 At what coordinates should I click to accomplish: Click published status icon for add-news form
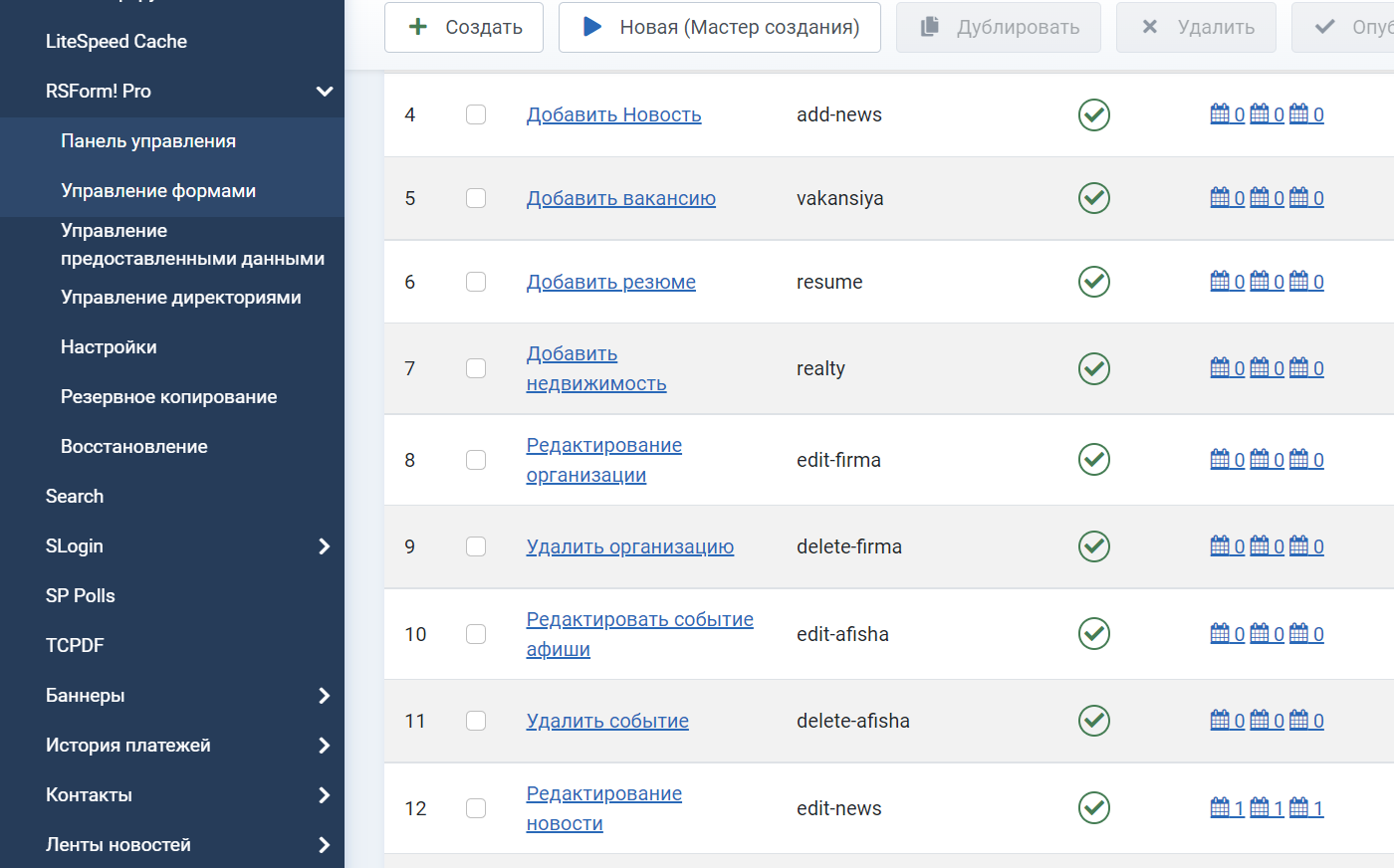pos(1093,114)
